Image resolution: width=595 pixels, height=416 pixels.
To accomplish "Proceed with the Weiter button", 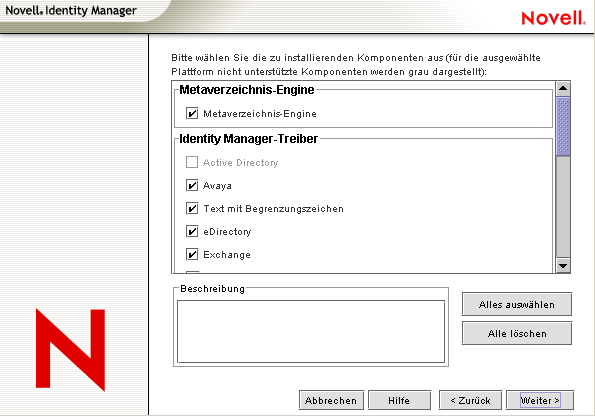I will point(540,400).
